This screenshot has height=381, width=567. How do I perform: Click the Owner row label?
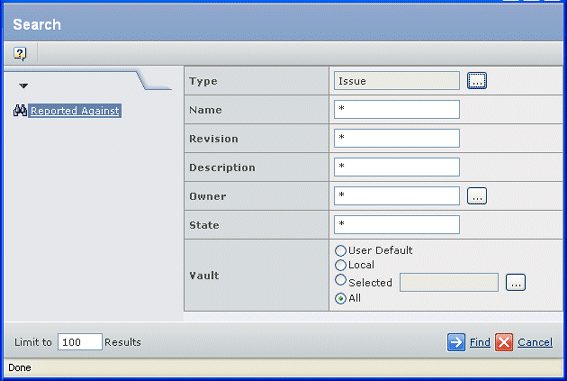coord(208,196)
